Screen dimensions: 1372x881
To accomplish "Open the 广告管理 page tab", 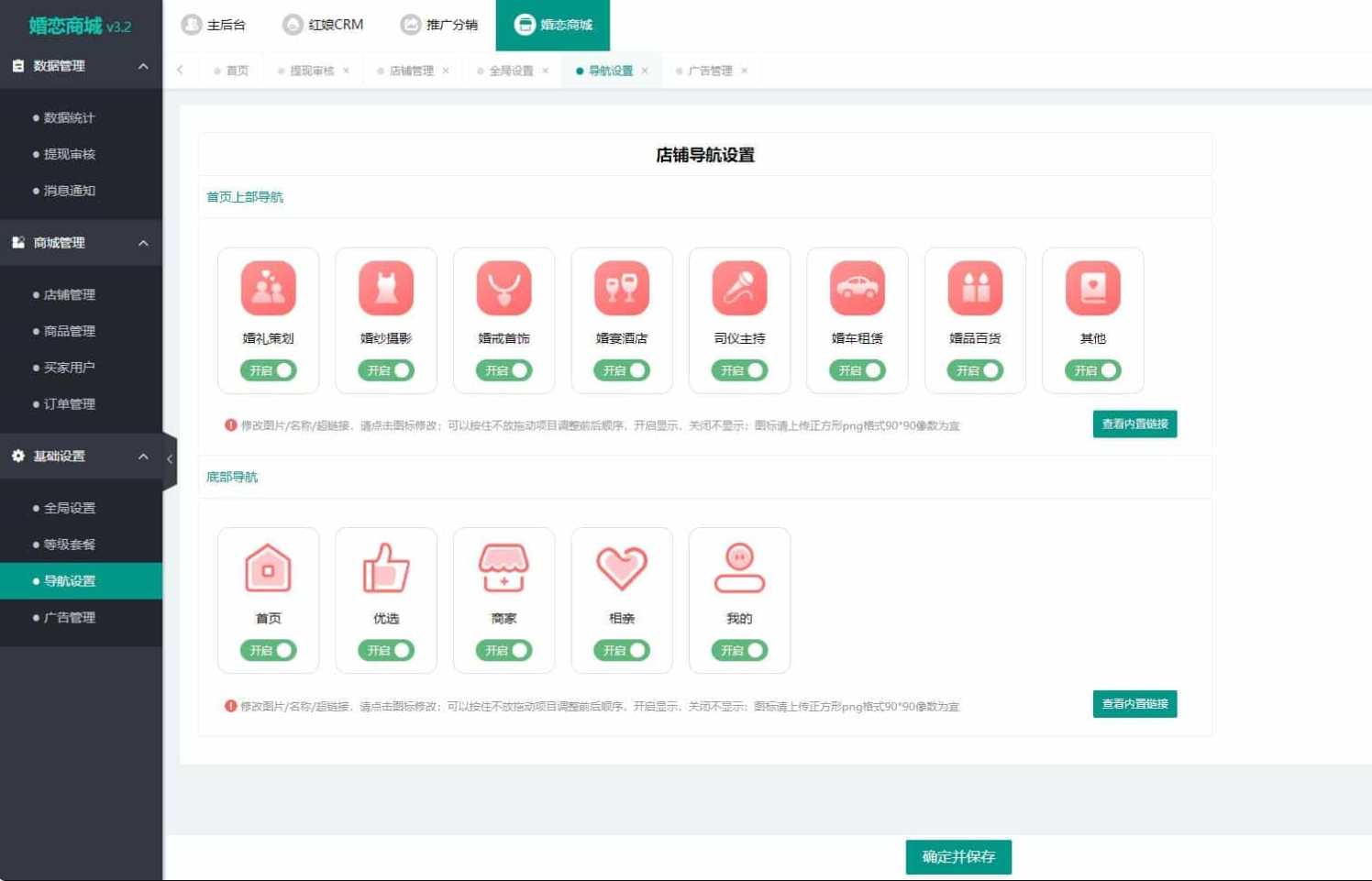I will (710, 71).
